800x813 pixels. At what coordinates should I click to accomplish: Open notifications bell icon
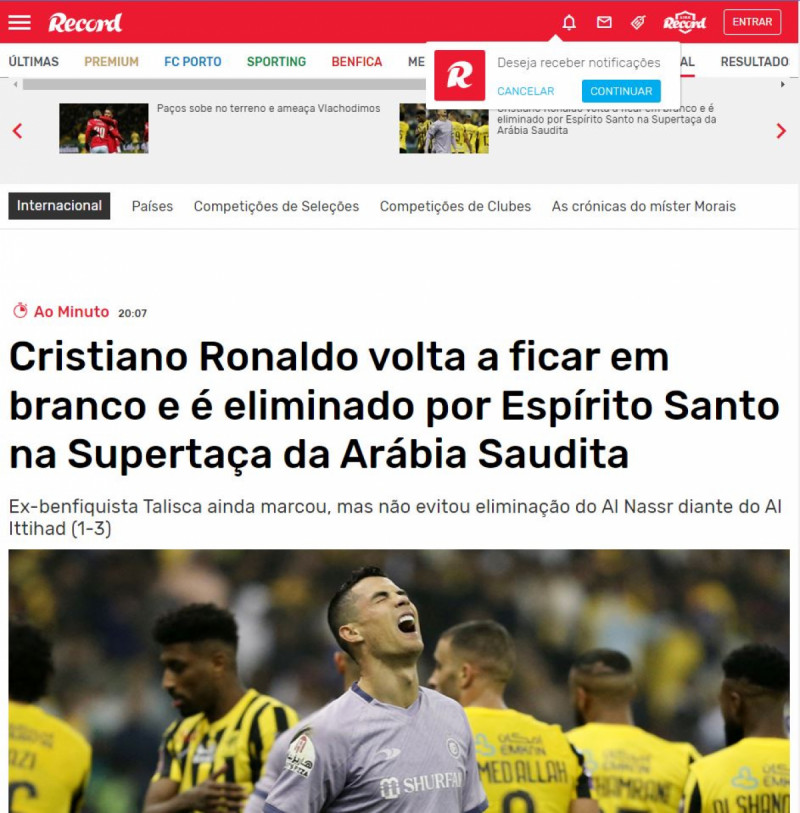coord(569,22)
